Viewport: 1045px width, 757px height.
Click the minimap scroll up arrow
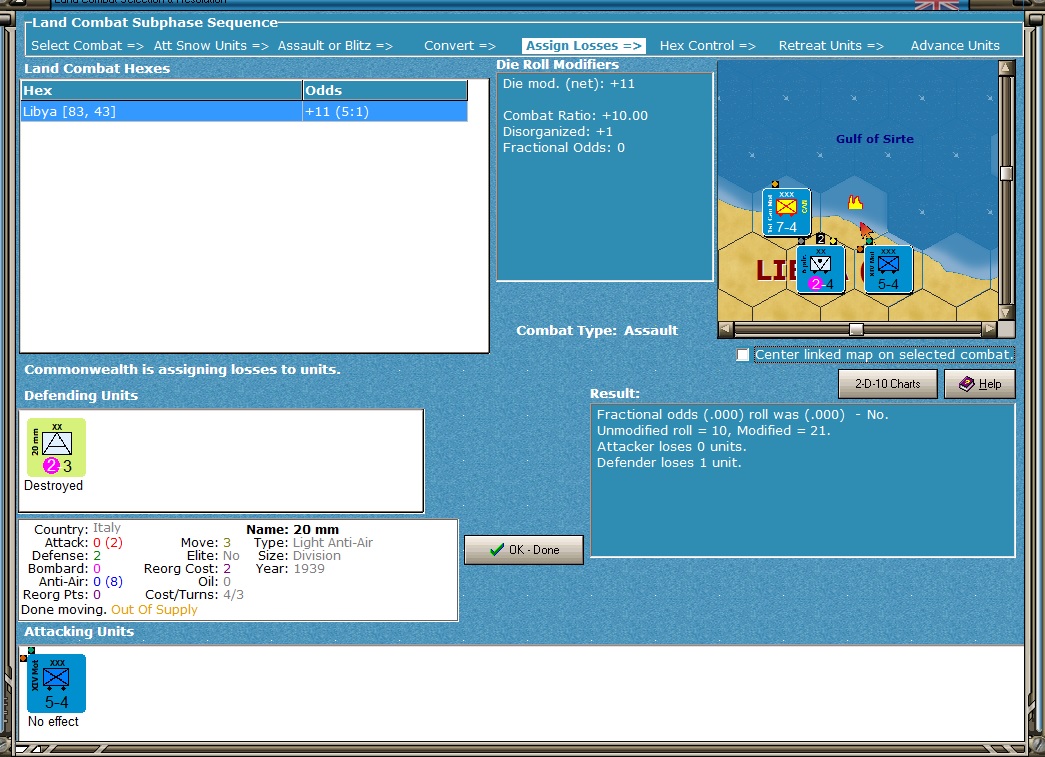pyautogui.click(x=1006, y=68)
